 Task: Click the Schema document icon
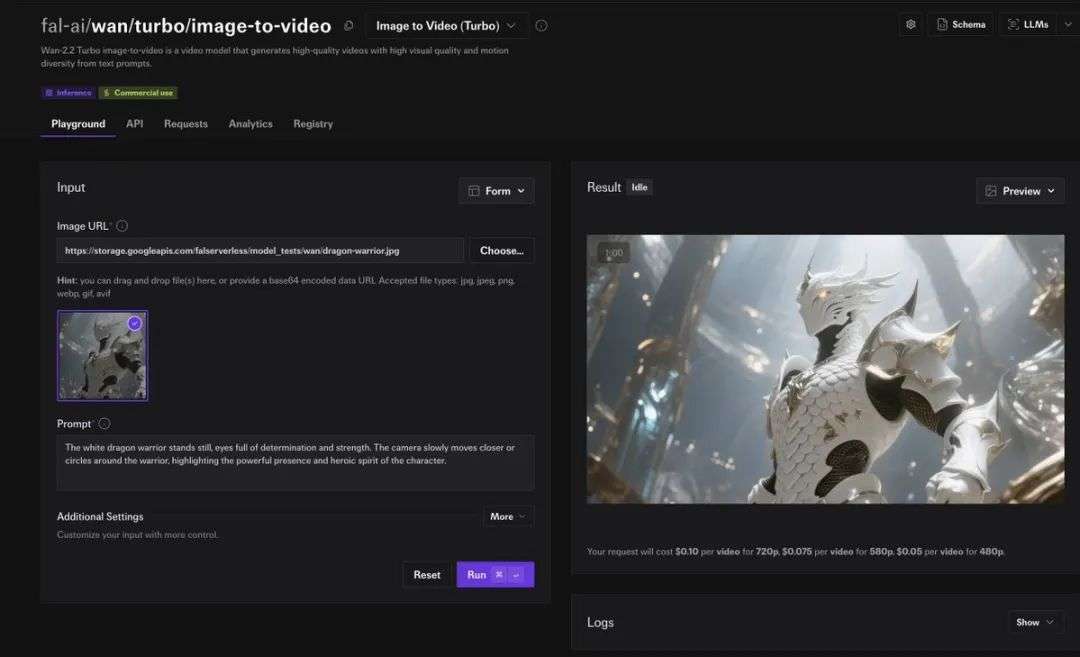click(942, 25)
